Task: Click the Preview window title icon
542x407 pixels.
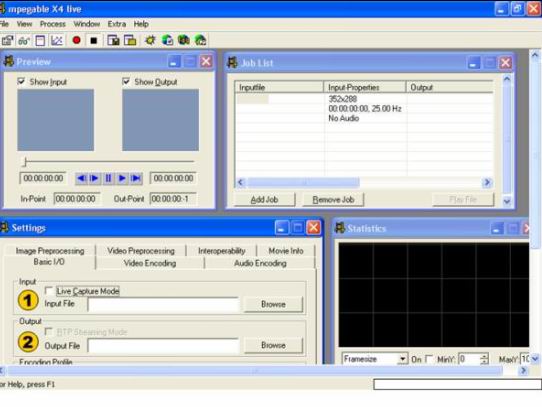Action: (x=8, y=62)
